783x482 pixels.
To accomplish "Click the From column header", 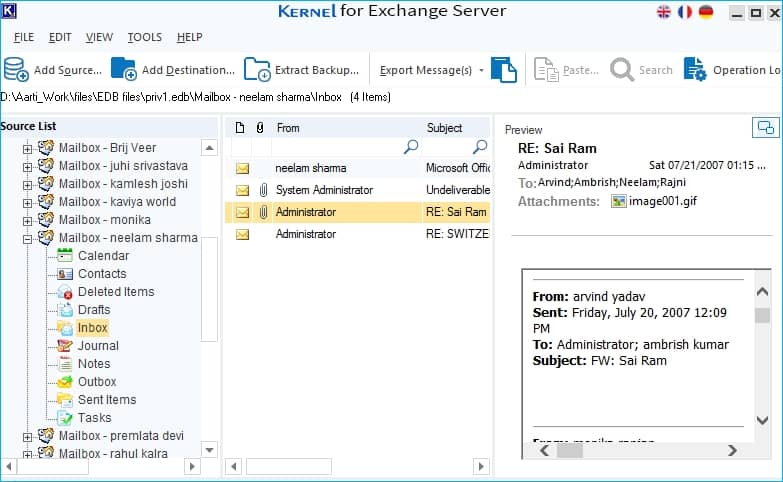I will [x=346, y=128].
